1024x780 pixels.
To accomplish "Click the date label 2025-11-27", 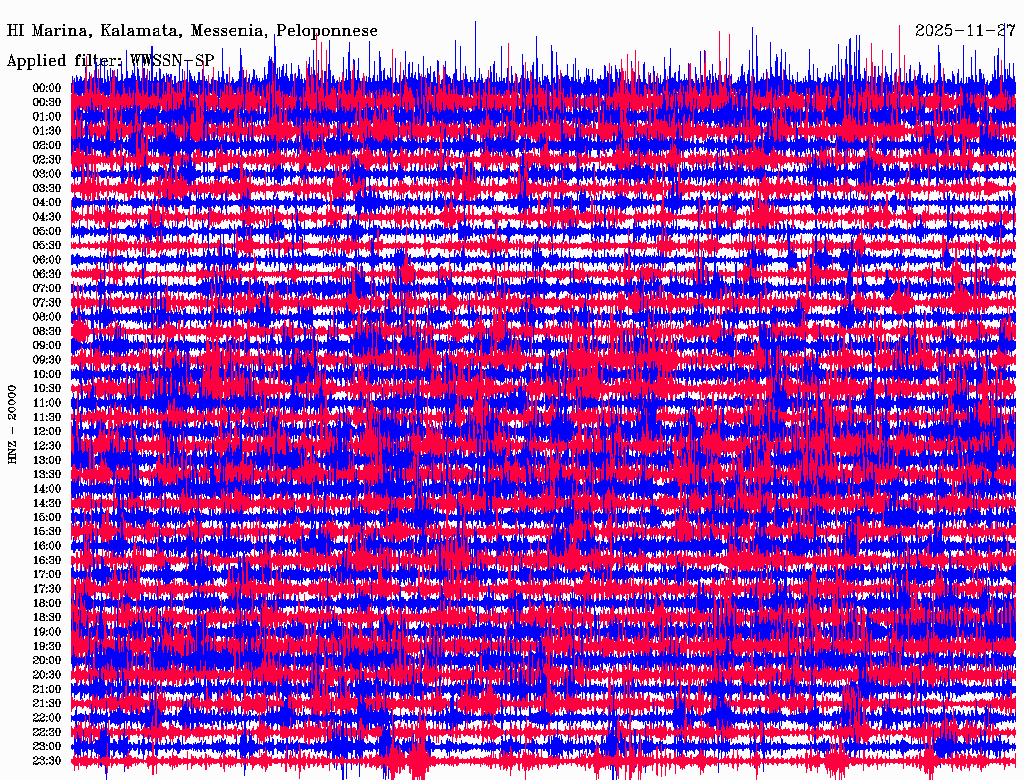I will [965, 31].
